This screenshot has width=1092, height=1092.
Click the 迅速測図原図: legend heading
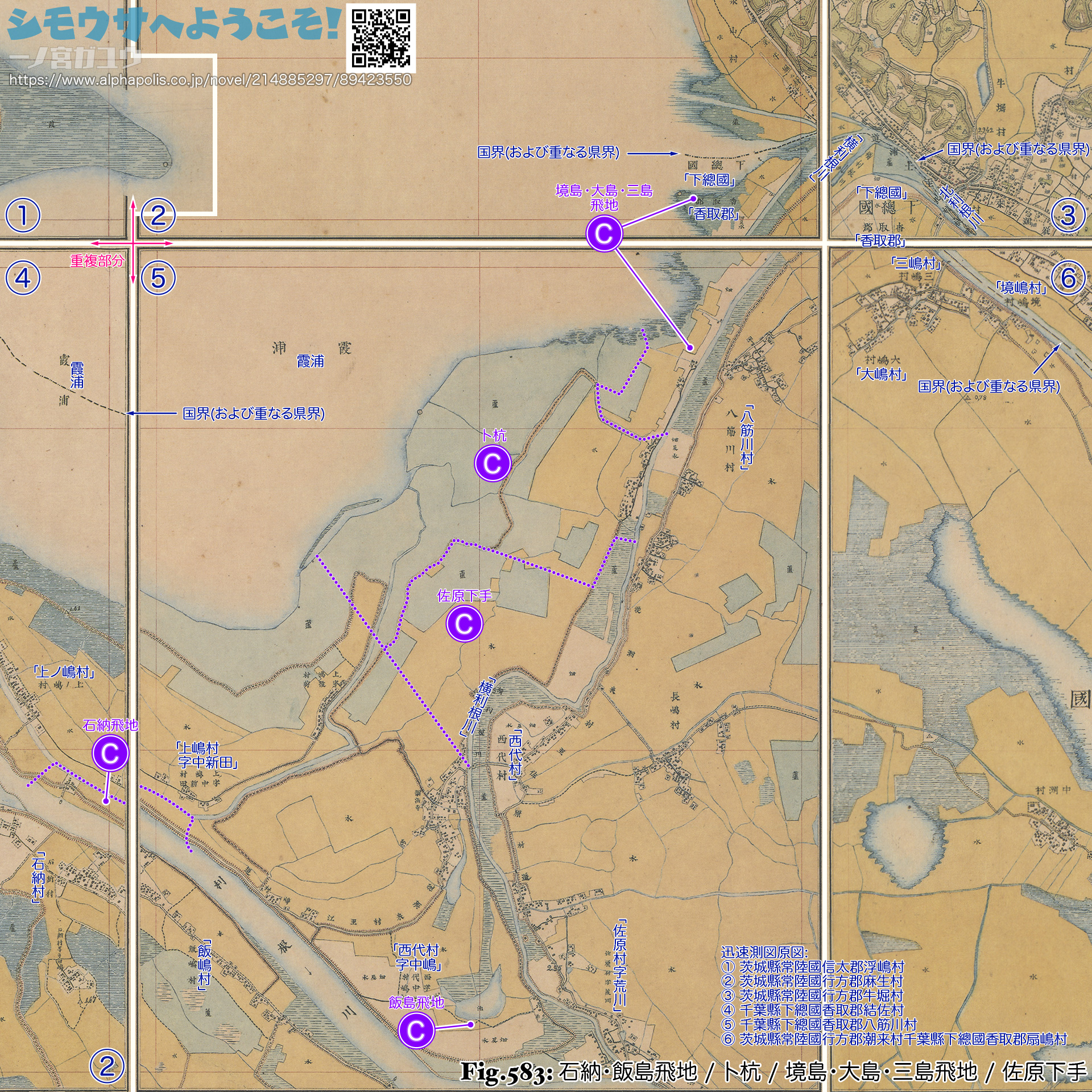point(764,952)
